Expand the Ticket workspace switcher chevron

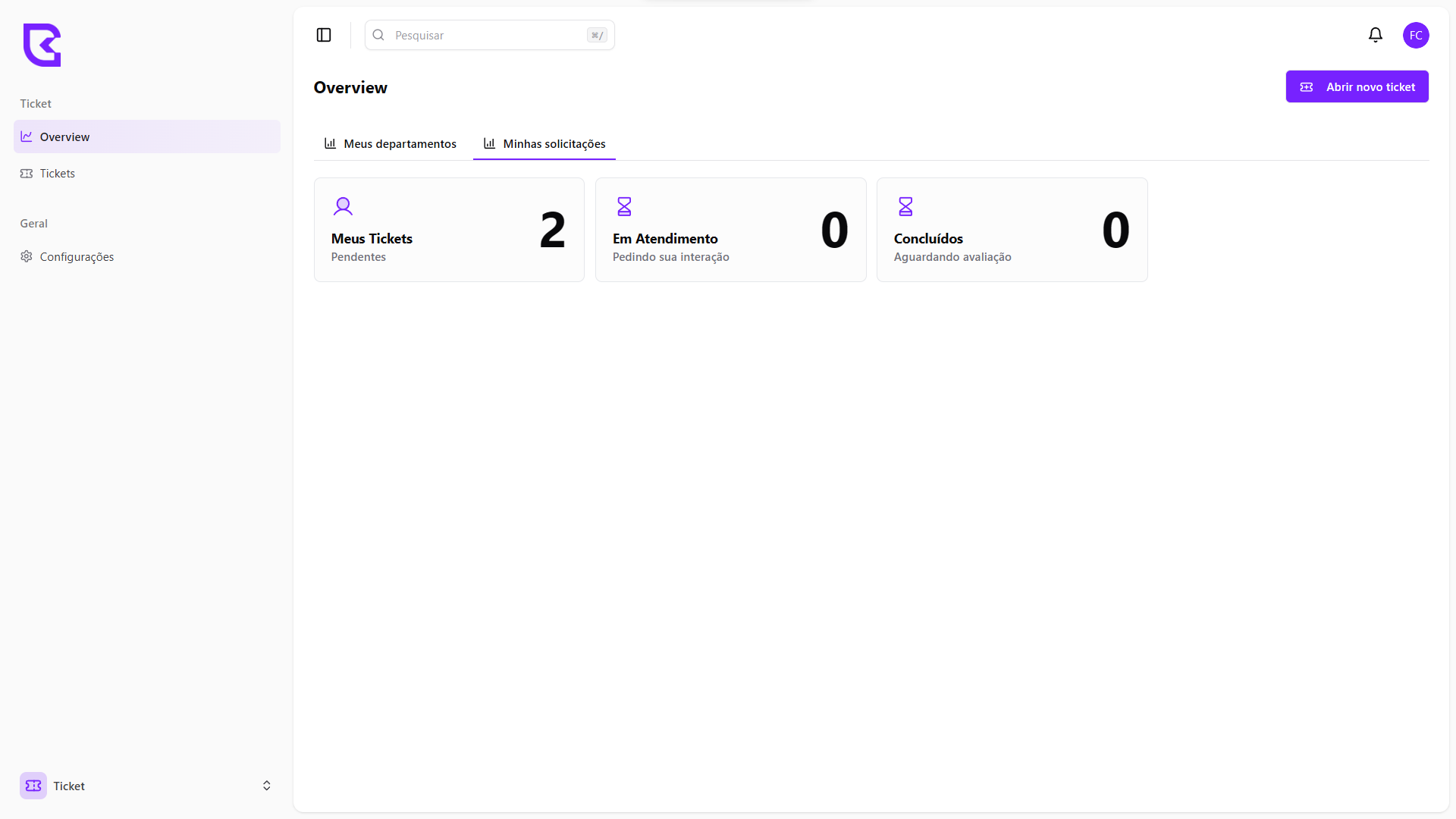(x=266, y=786)
